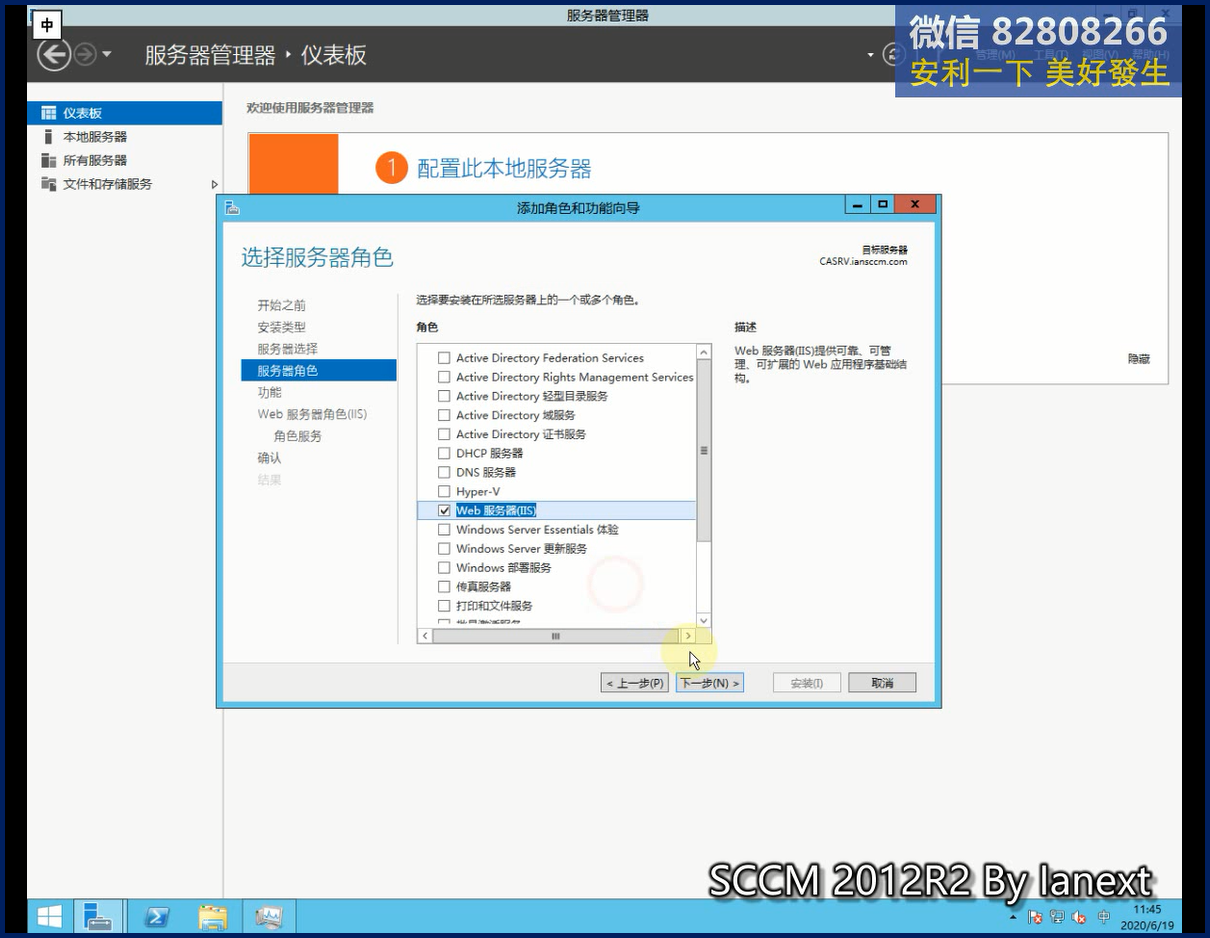This screenshot has height=938, width=1210.
Task: Go to the 功能 wizard step
Action: [270, 392]
